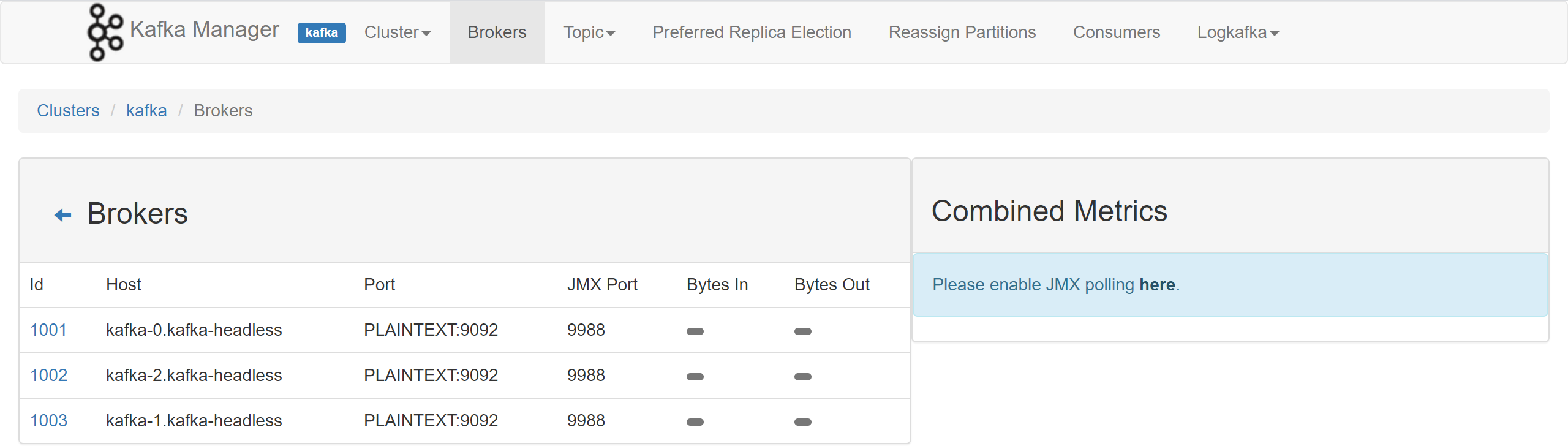Click host kafka-2.kafka-headless
This screenshot has height=446, width=1568.
point(194,376)
